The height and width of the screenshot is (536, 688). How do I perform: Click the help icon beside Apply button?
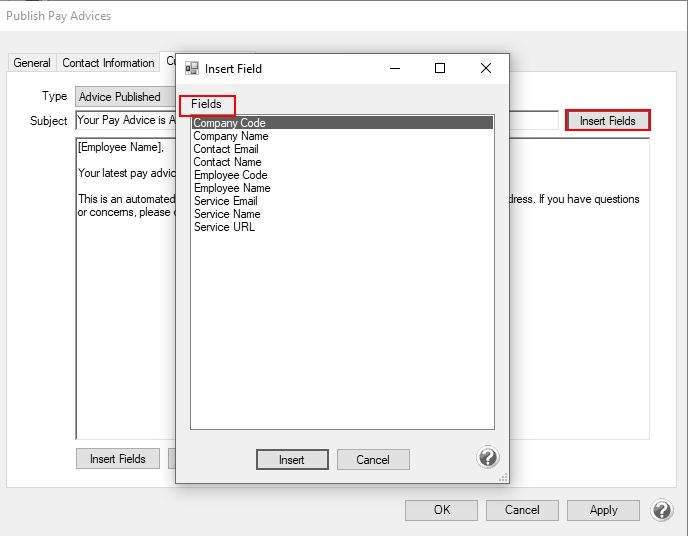click(x=661, y=510)
